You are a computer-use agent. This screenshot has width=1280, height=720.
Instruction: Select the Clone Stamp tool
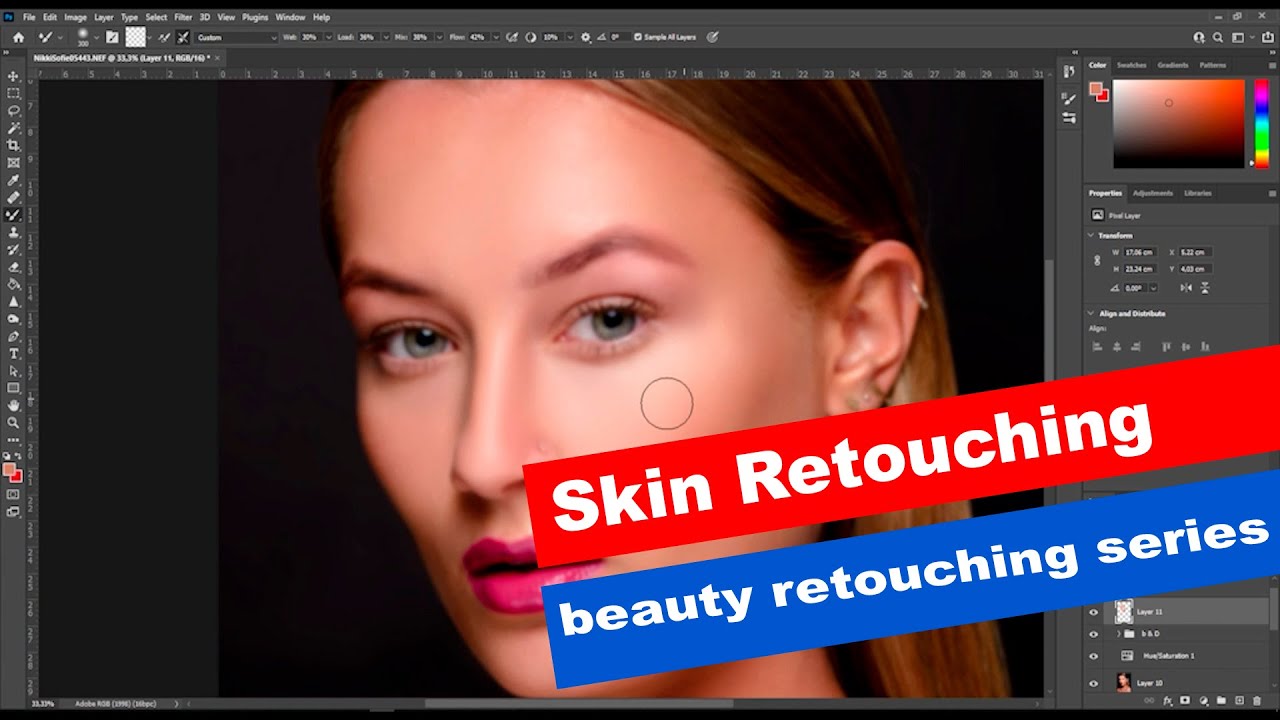click(14, 232)
